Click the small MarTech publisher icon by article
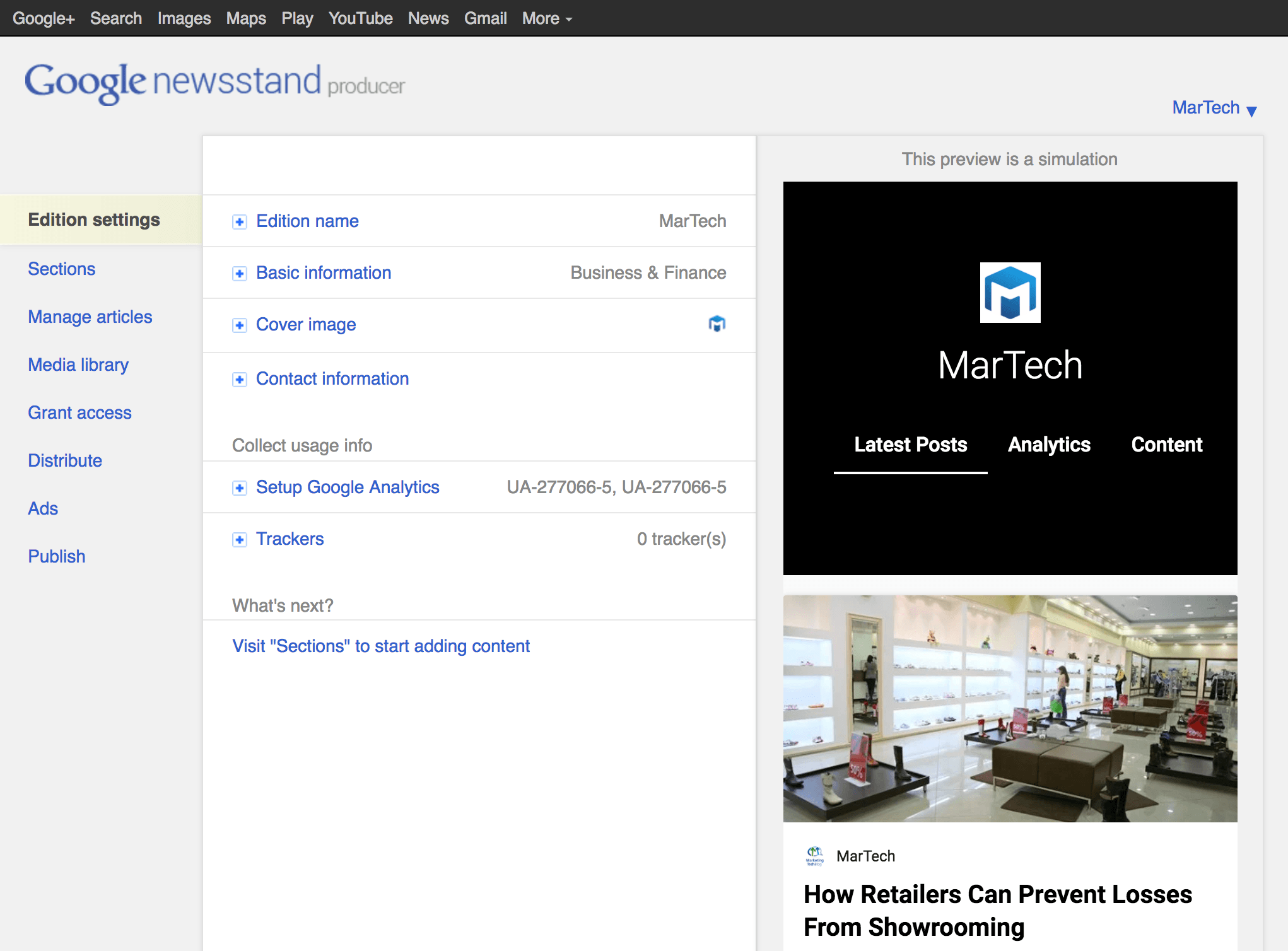 [x=815, y=856]
